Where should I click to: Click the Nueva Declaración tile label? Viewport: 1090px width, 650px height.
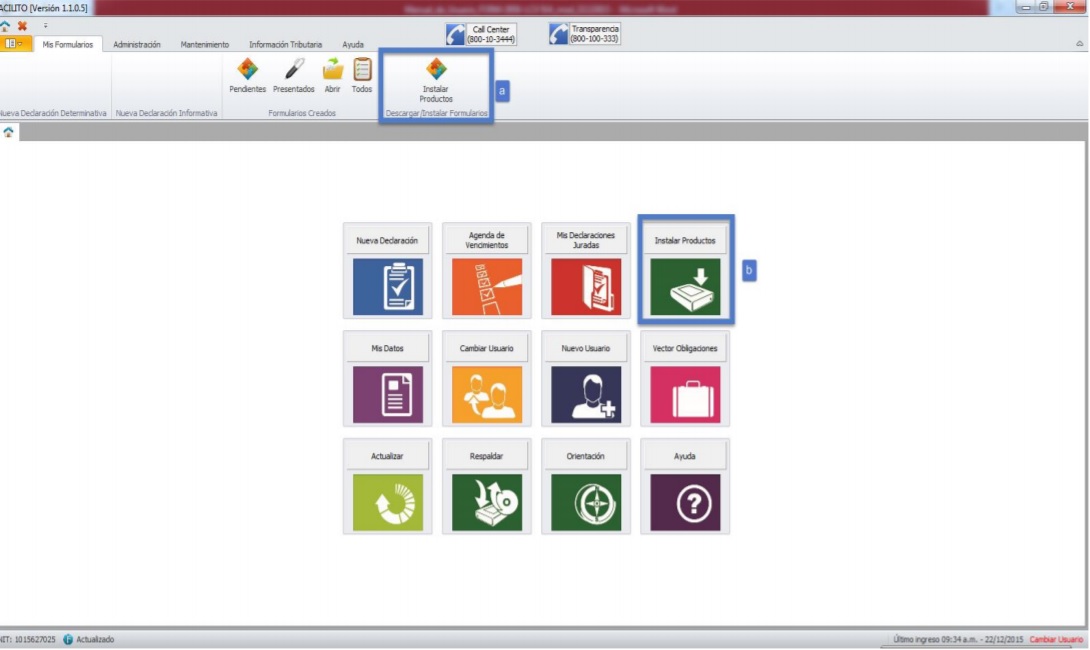pos(387,241)
